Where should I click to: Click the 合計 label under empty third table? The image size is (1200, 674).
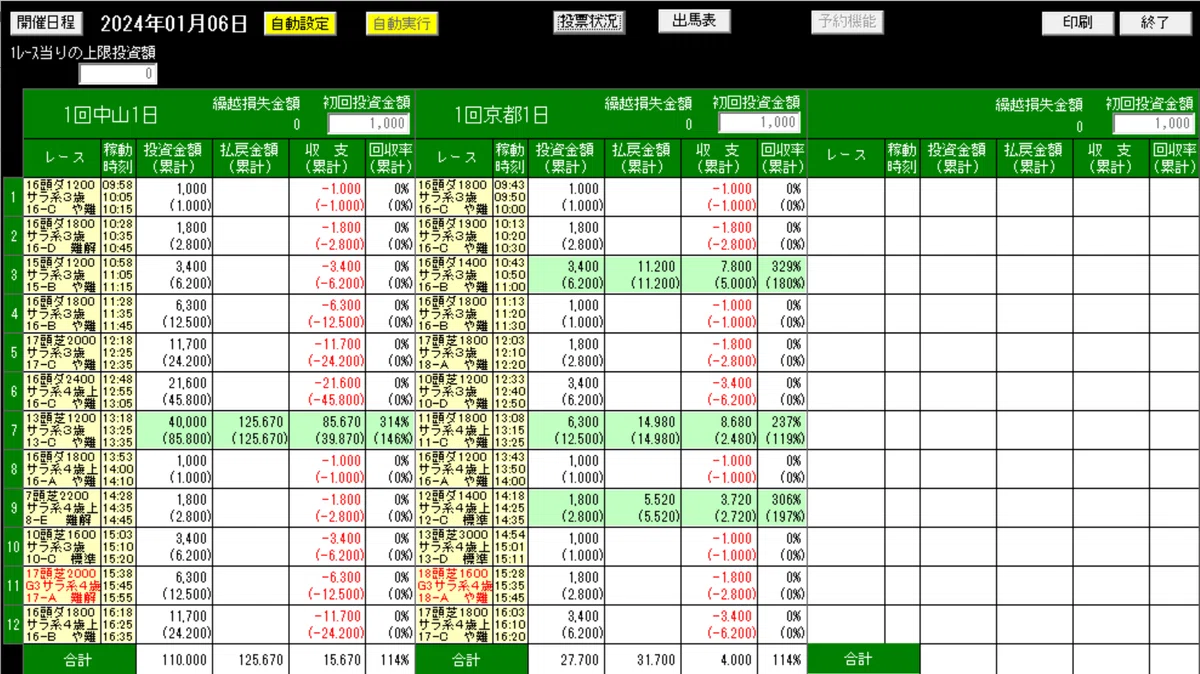(858, 660)
